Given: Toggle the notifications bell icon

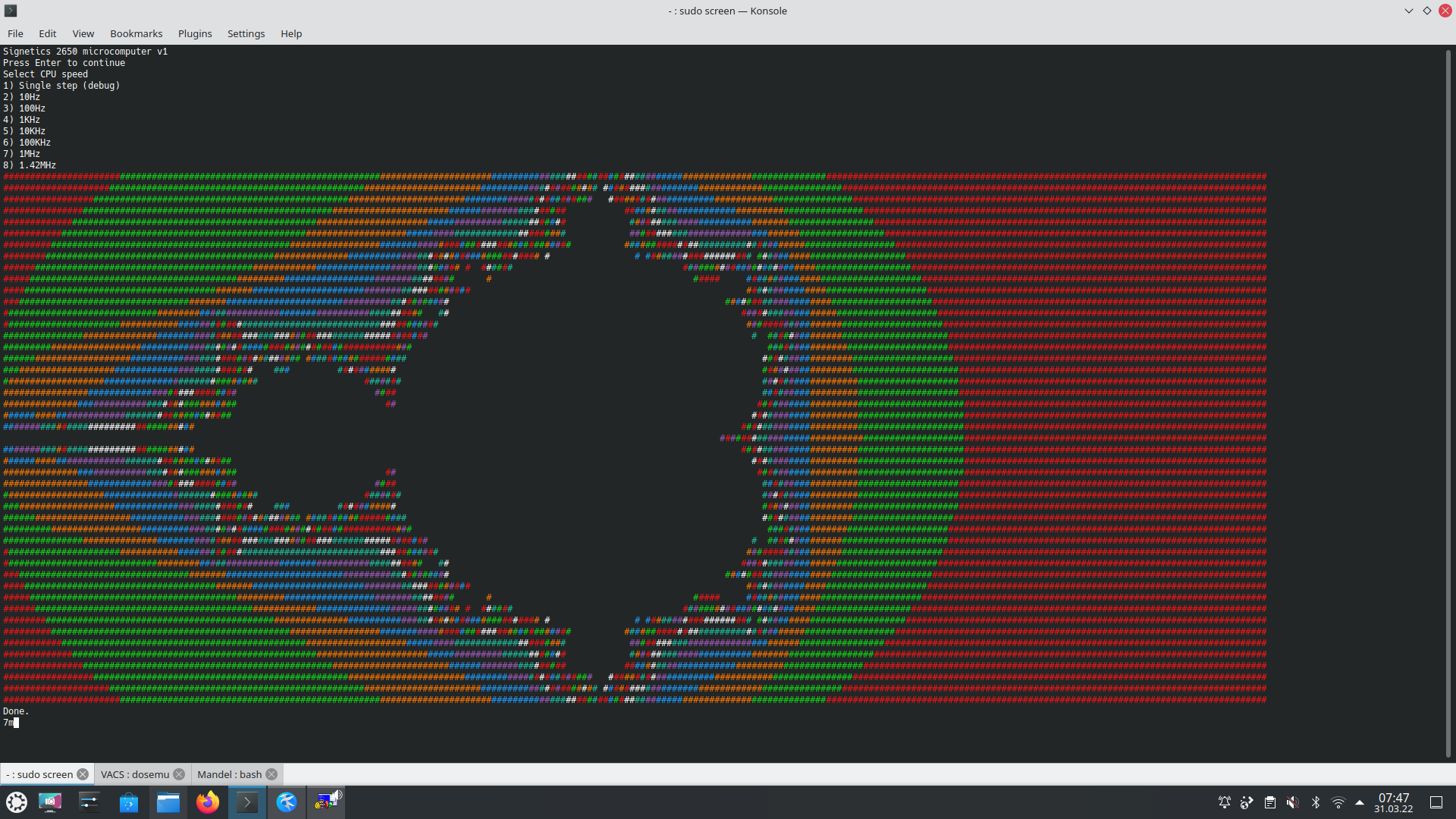Looking at the screenshot, I should (1225, 802).
